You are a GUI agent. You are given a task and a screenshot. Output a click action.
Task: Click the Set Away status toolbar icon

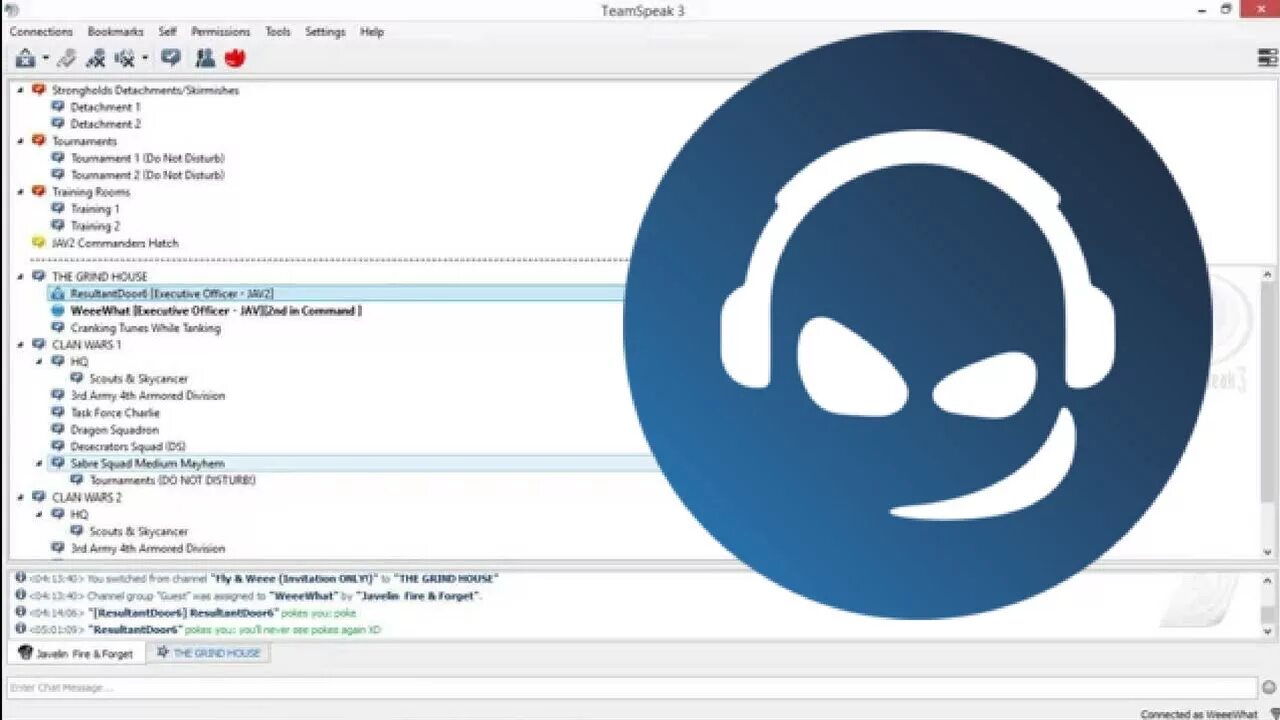coord(25,58)
